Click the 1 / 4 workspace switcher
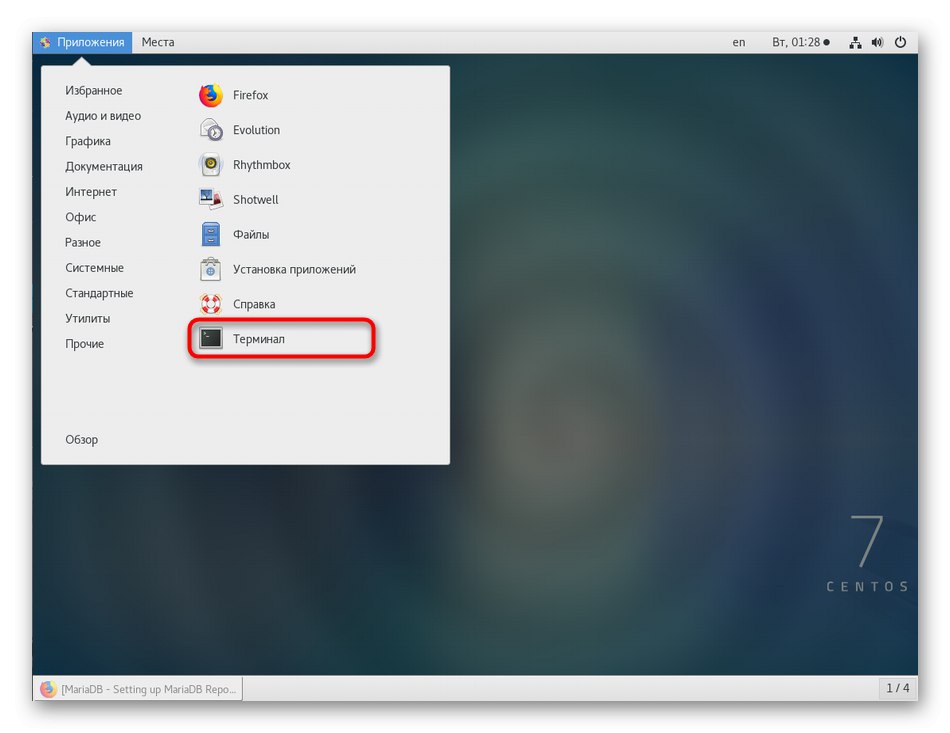The width and height of the screenshot is (950, 733). coord(897,688)
